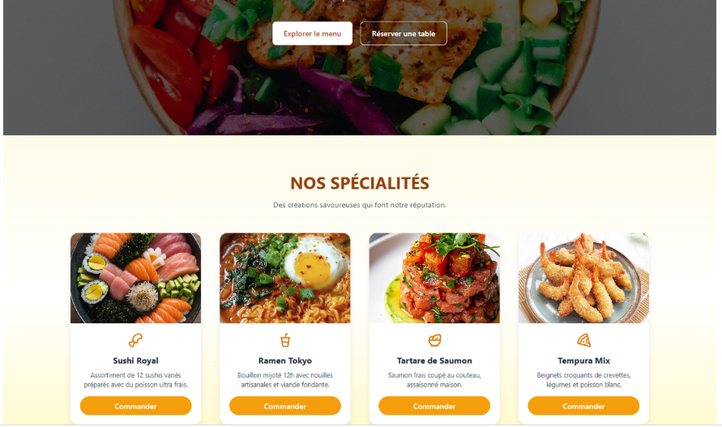Select the Réserver une table button
Viewport: 722px width, 427px height.
(403, 34)
